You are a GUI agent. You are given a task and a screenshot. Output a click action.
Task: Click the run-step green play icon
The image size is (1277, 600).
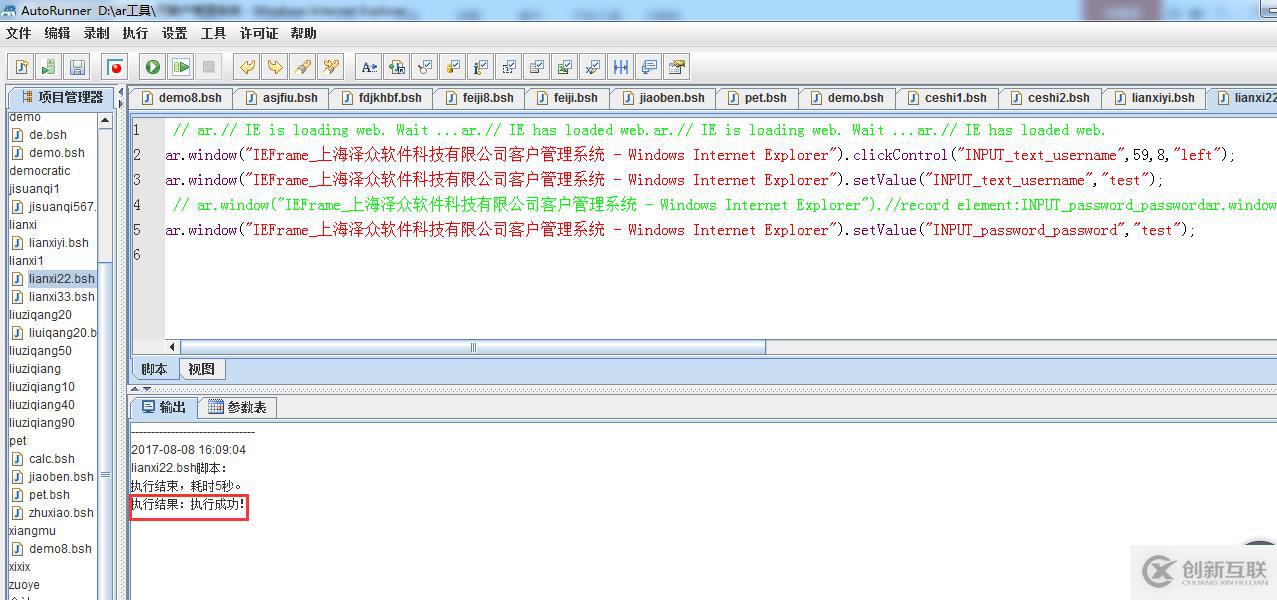click(x=180, y=67)
